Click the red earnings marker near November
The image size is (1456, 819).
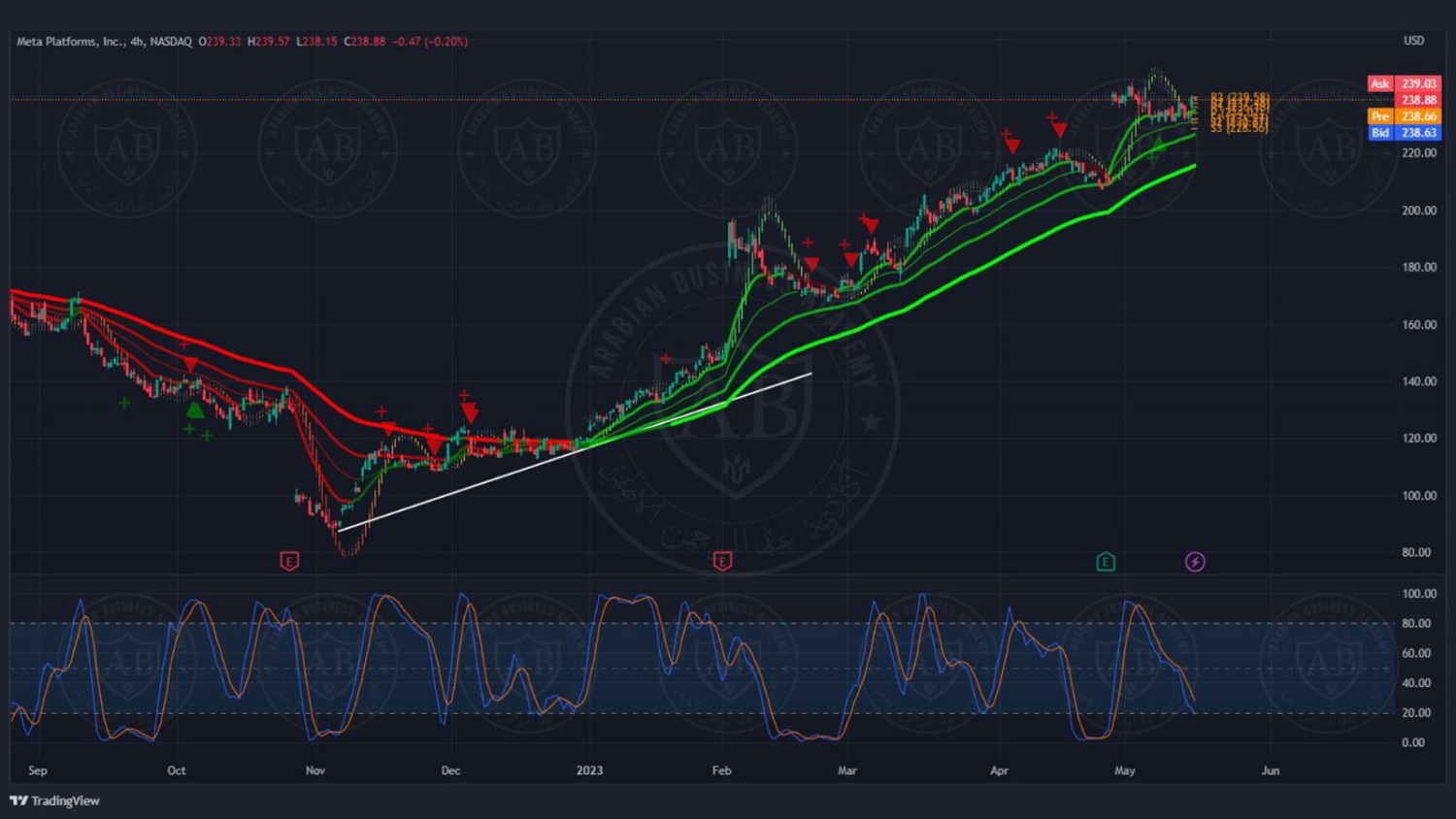click(289, 561)
